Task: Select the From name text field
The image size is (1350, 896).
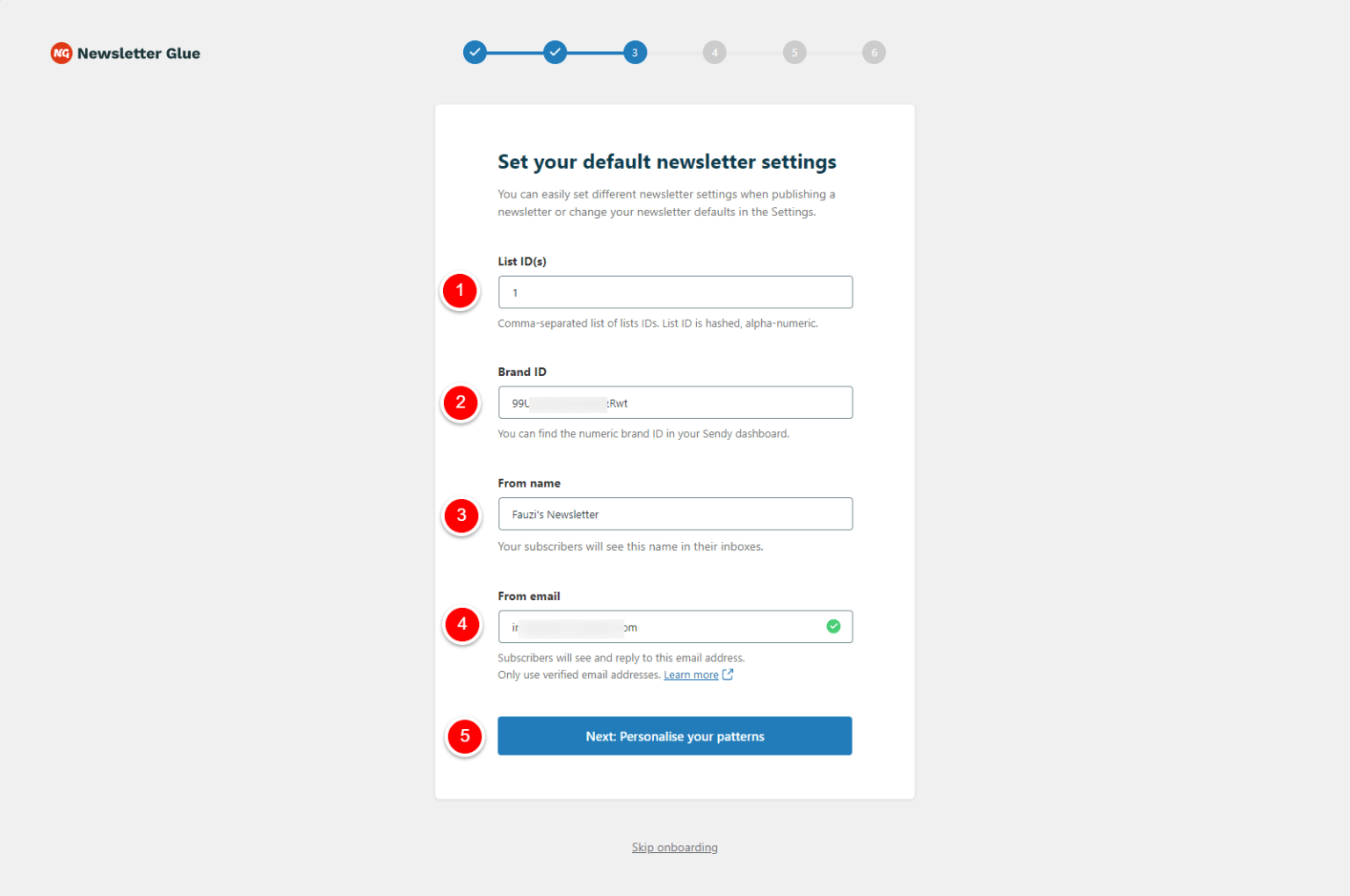Action: [674, 513]
